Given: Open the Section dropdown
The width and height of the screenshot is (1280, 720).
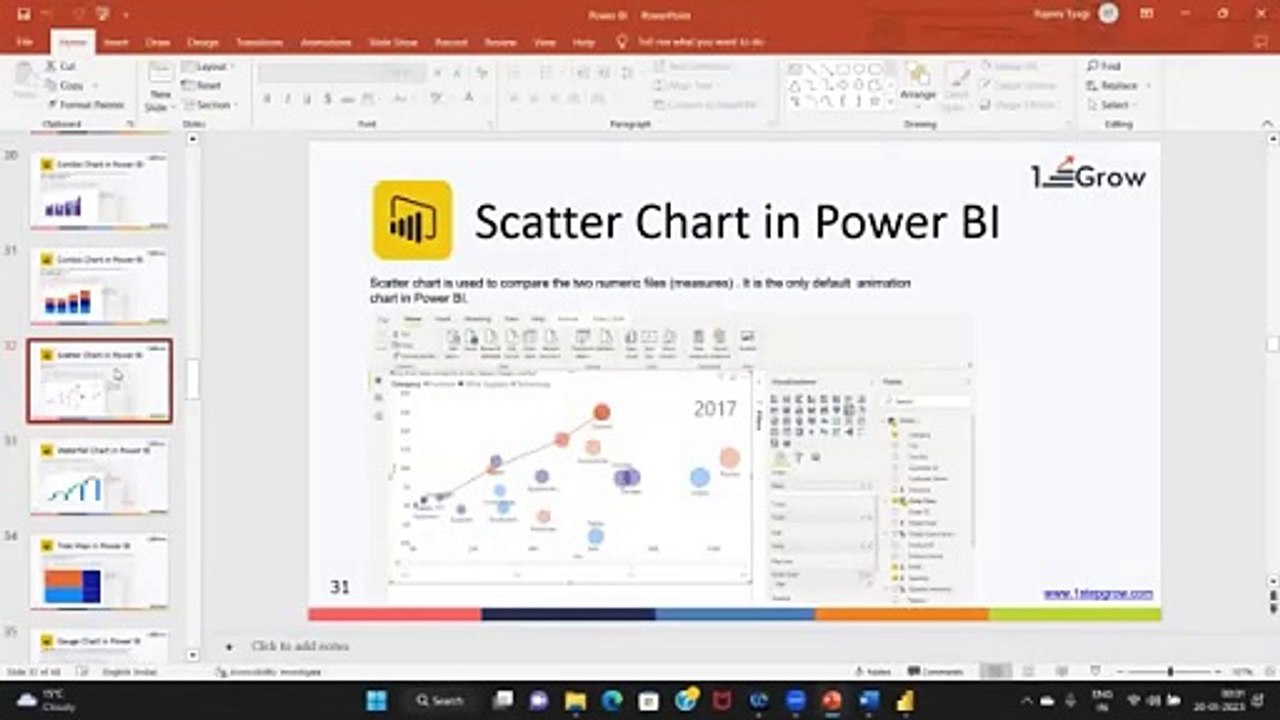Looking at the screenshot, I should coord(210,105).
